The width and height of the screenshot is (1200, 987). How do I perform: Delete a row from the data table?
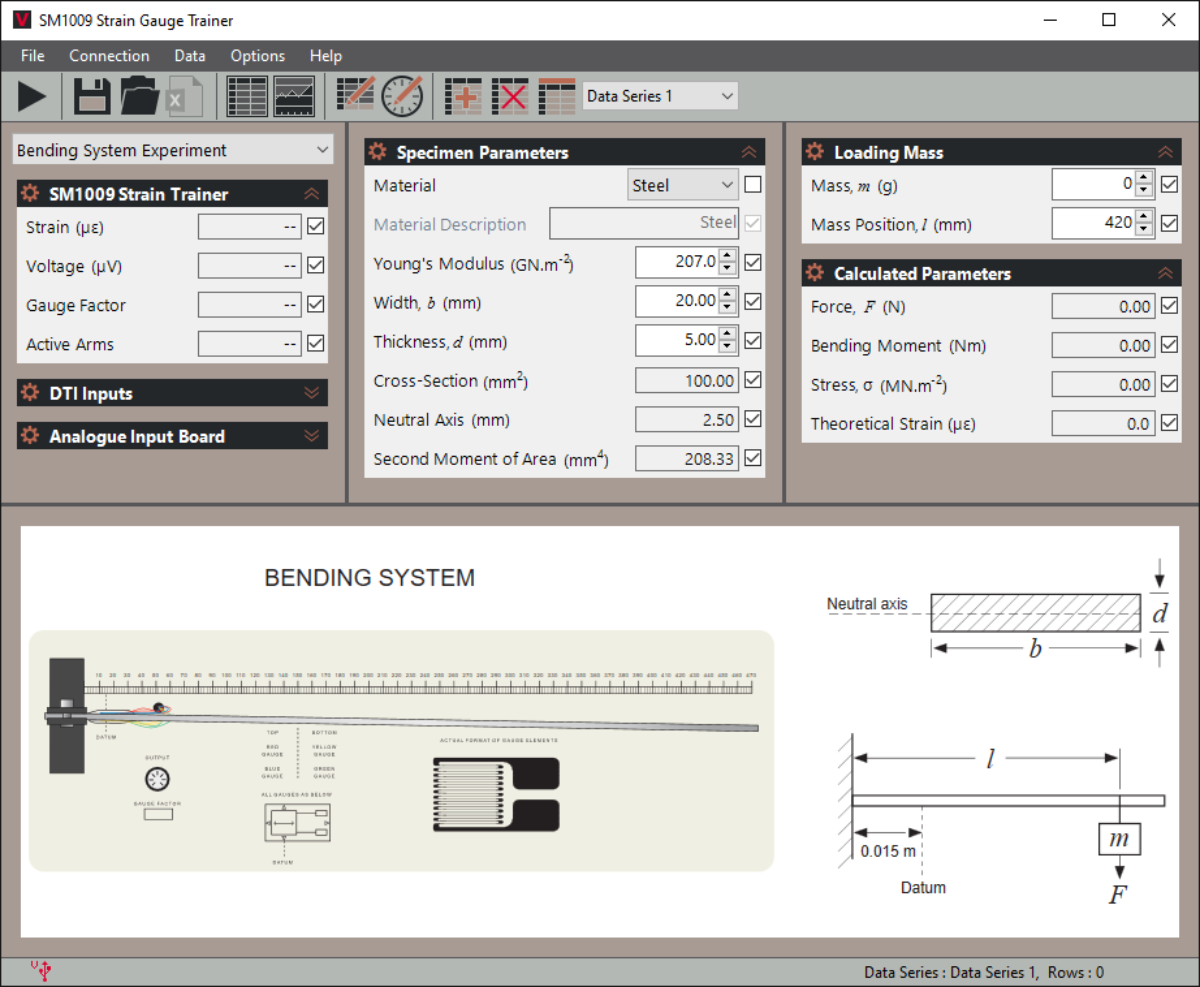pos(510,95)
